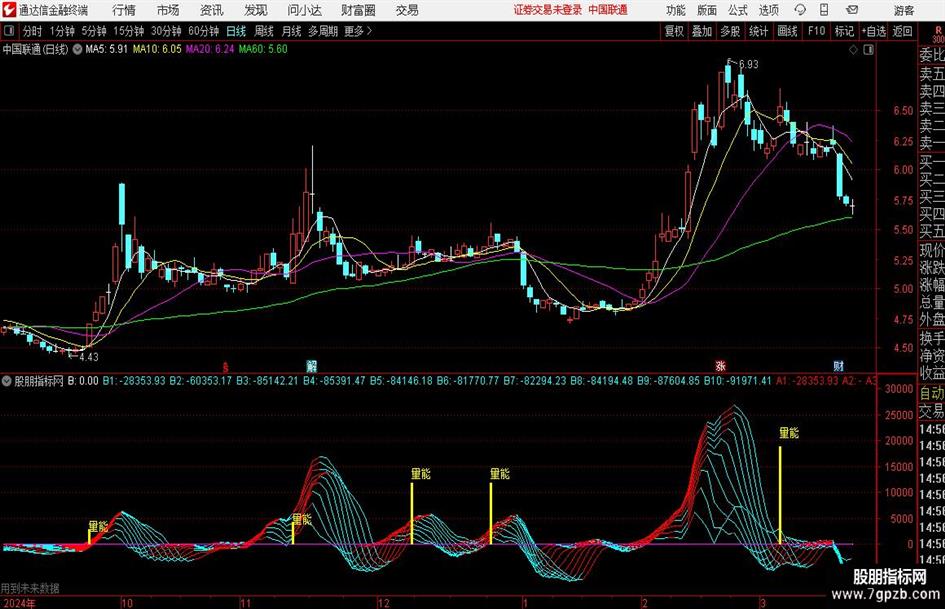Open the 资讯 menu
945x609 pixels.
point(212,10)
